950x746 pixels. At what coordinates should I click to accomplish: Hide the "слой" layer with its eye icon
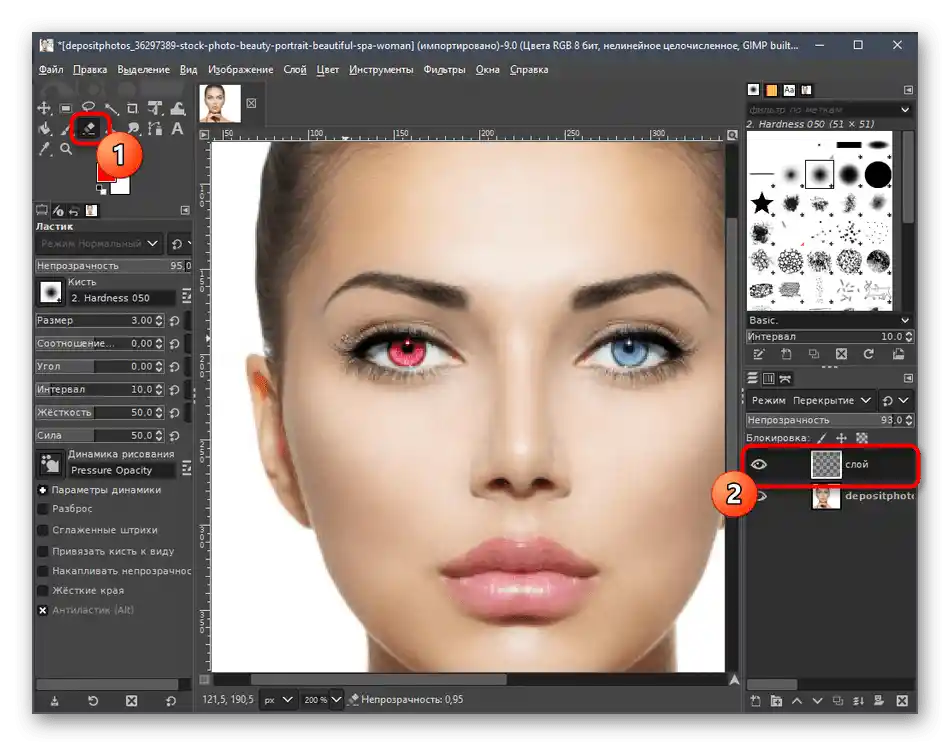pos(759,464)
